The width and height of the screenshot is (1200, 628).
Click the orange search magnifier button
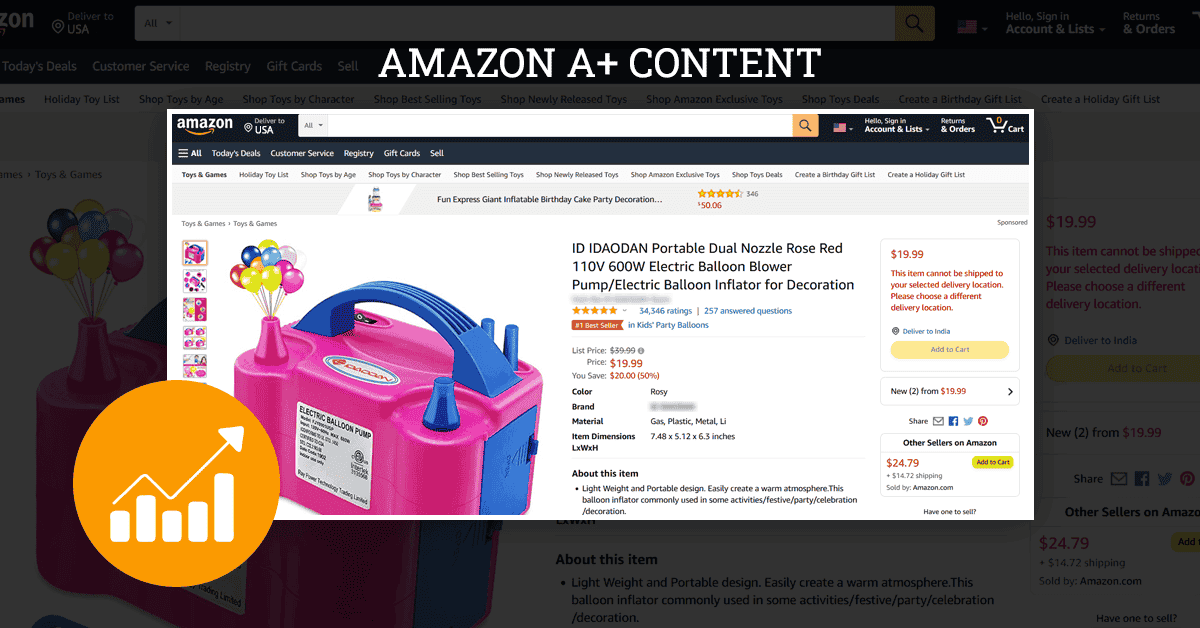coord(805,125)
